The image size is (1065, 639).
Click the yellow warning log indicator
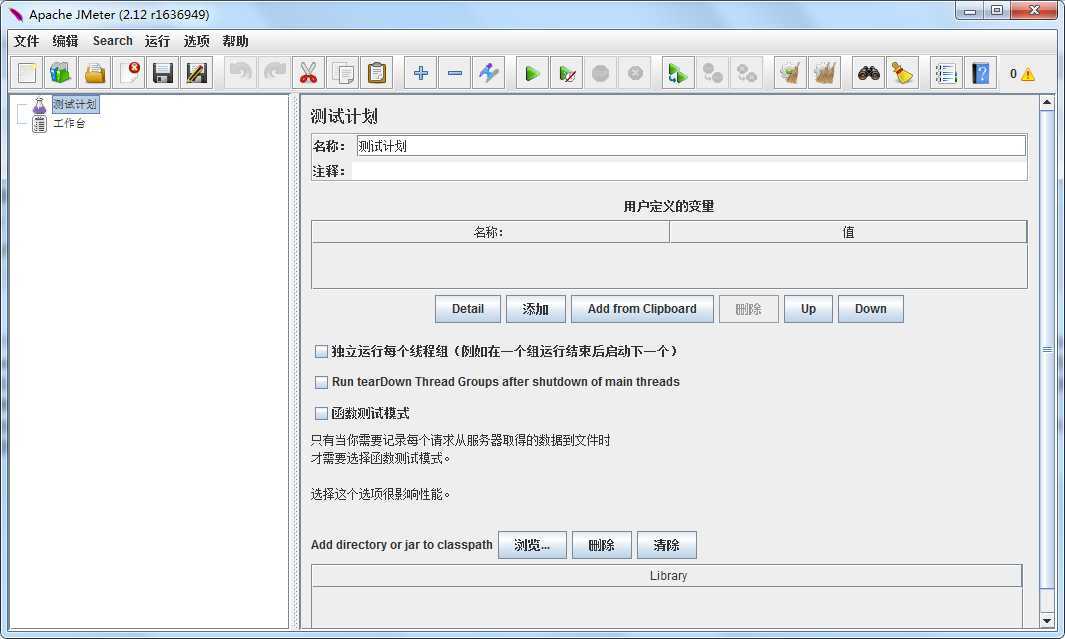tap(1028, 74)
